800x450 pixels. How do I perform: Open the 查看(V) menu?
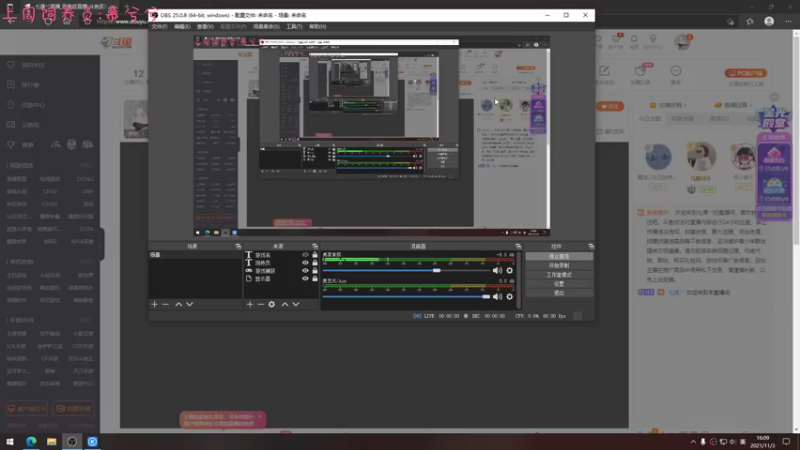coord(205,27)
